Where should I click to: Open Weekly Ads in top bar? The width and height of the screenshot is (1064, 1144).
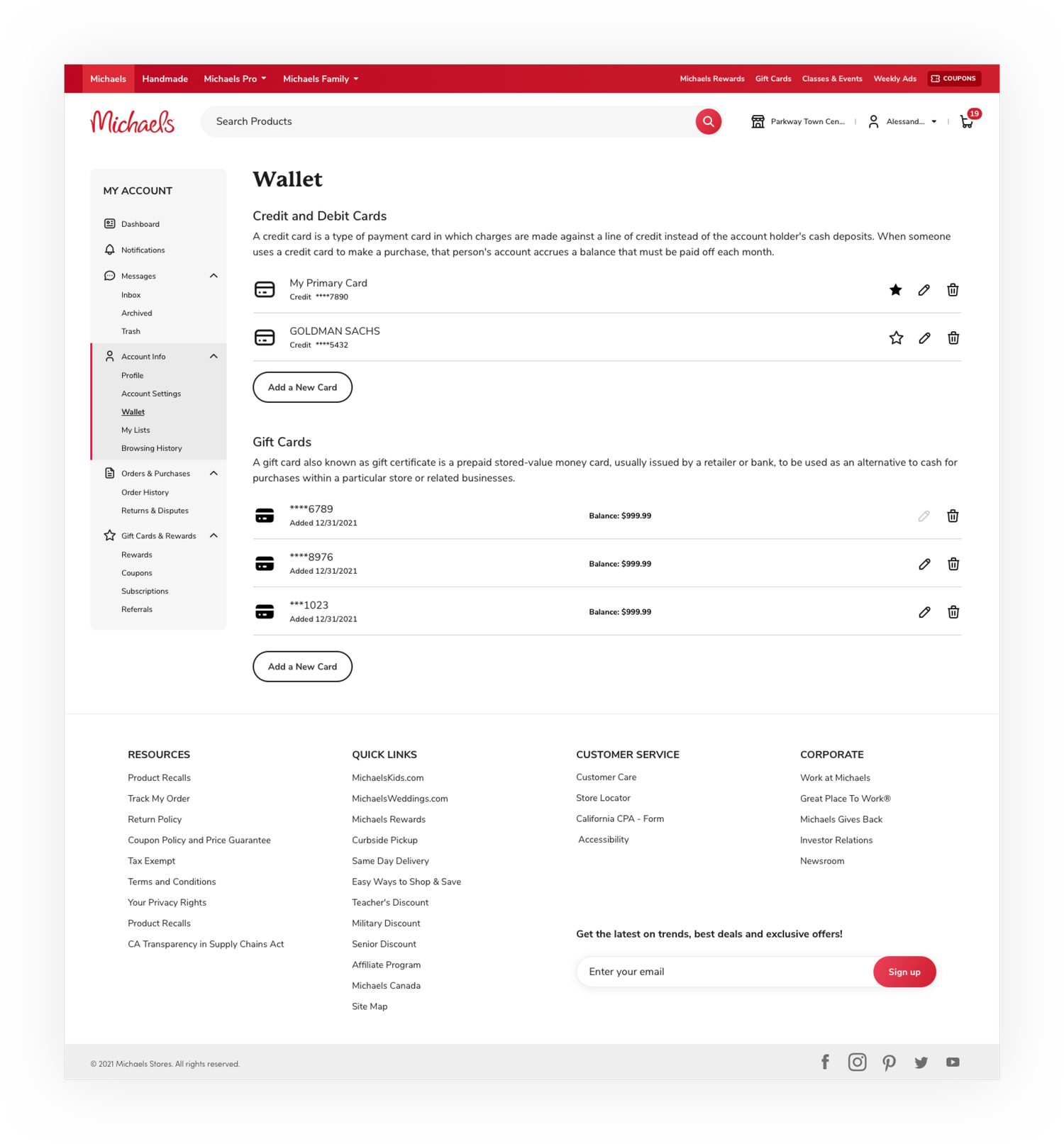894,79
